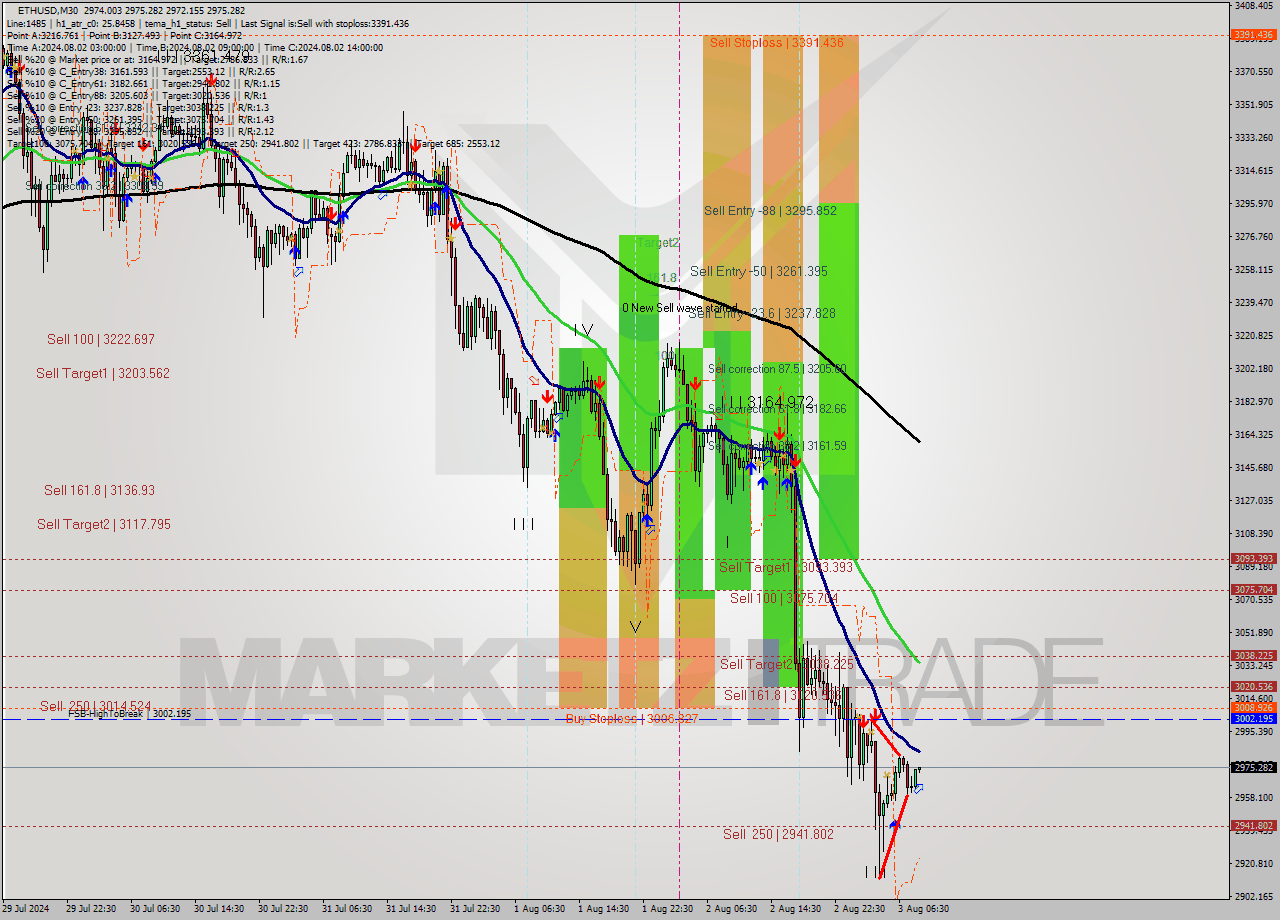Click the 'Sell Target2 | 3038.225' label

[787, 664]
